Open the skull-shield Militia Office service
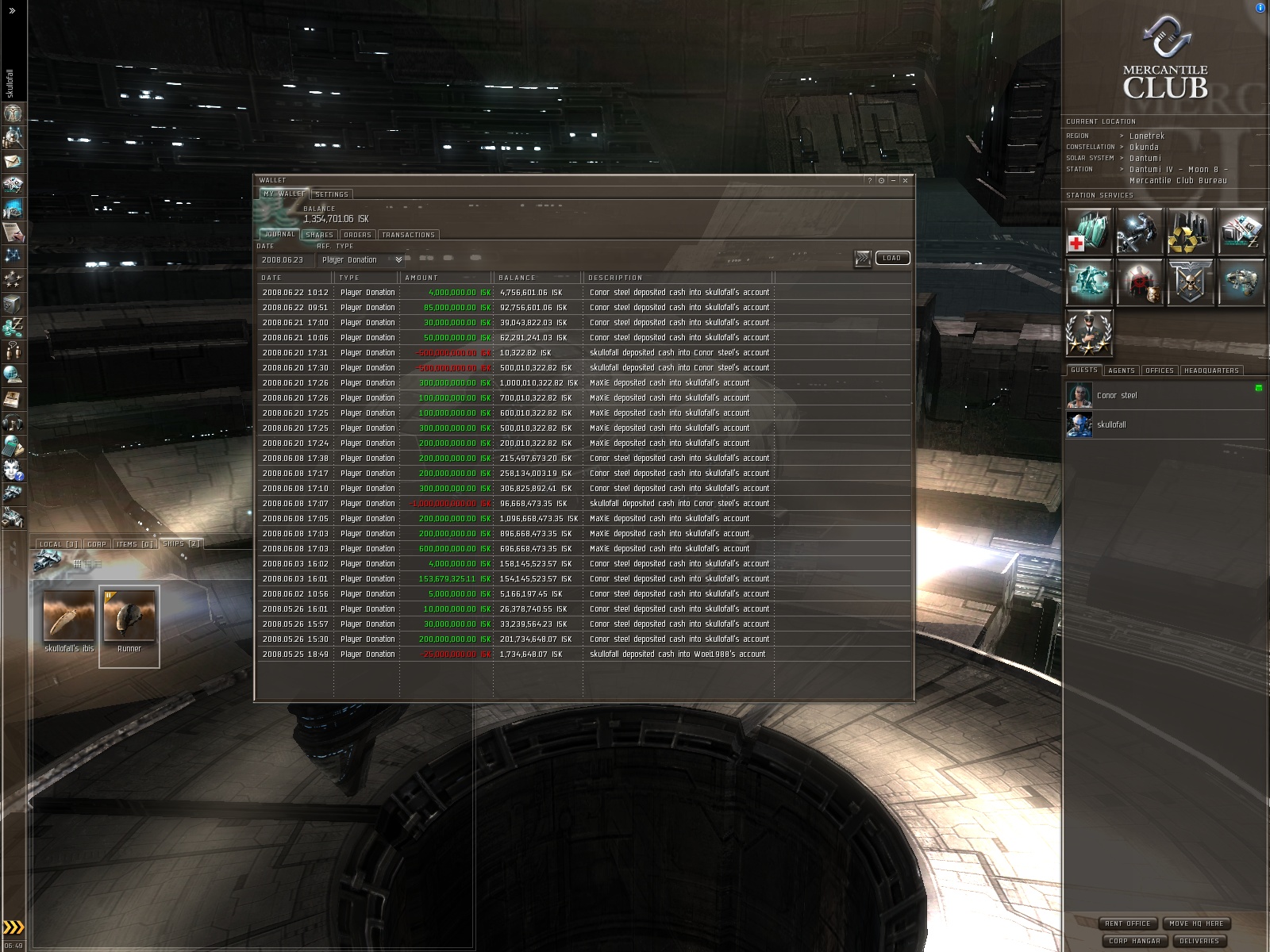The height and width of the screenshot is (952, 1270). point(1191,282)
